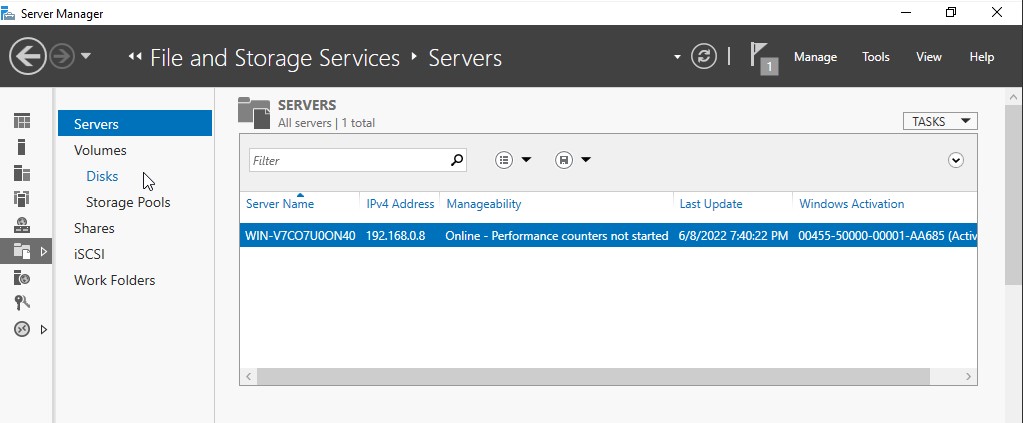Select the server group icon below All Servers

[x=22, y=198]
